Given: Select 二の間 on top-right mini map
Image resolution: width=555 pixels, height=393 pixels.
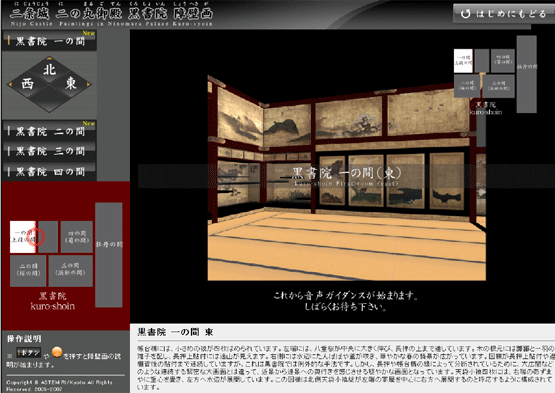Looking at the screenshot, I should (x=467, y=86).
